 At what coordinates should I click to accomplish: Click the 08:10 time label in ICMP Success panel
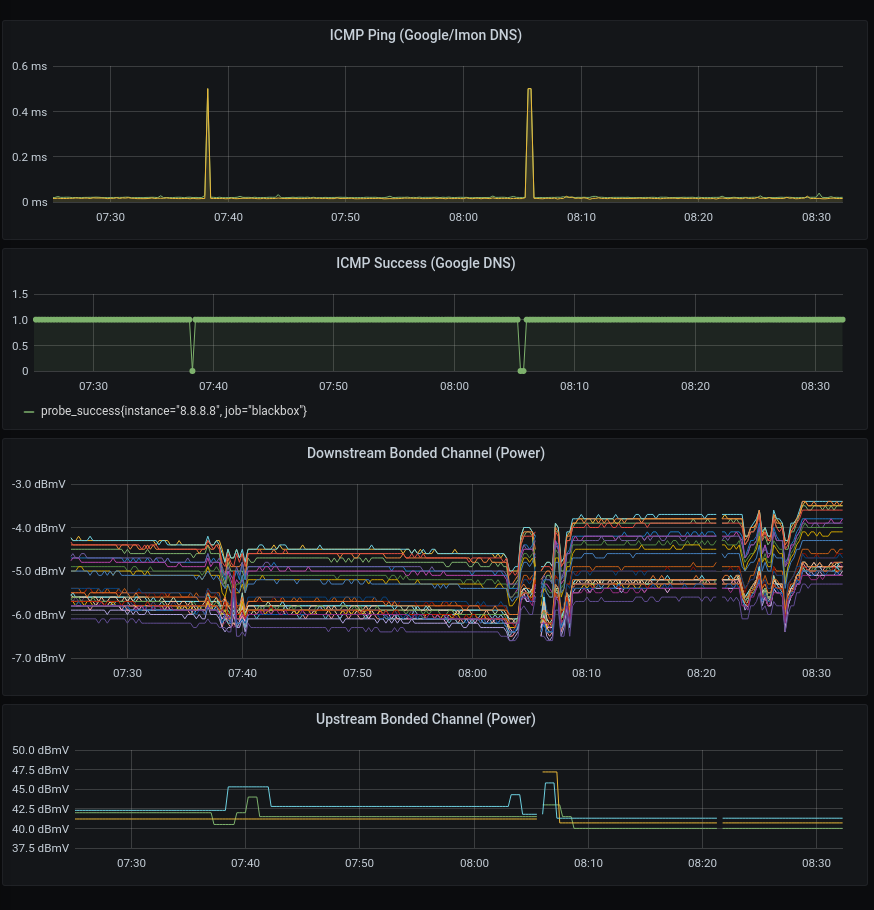pos(575,387)
